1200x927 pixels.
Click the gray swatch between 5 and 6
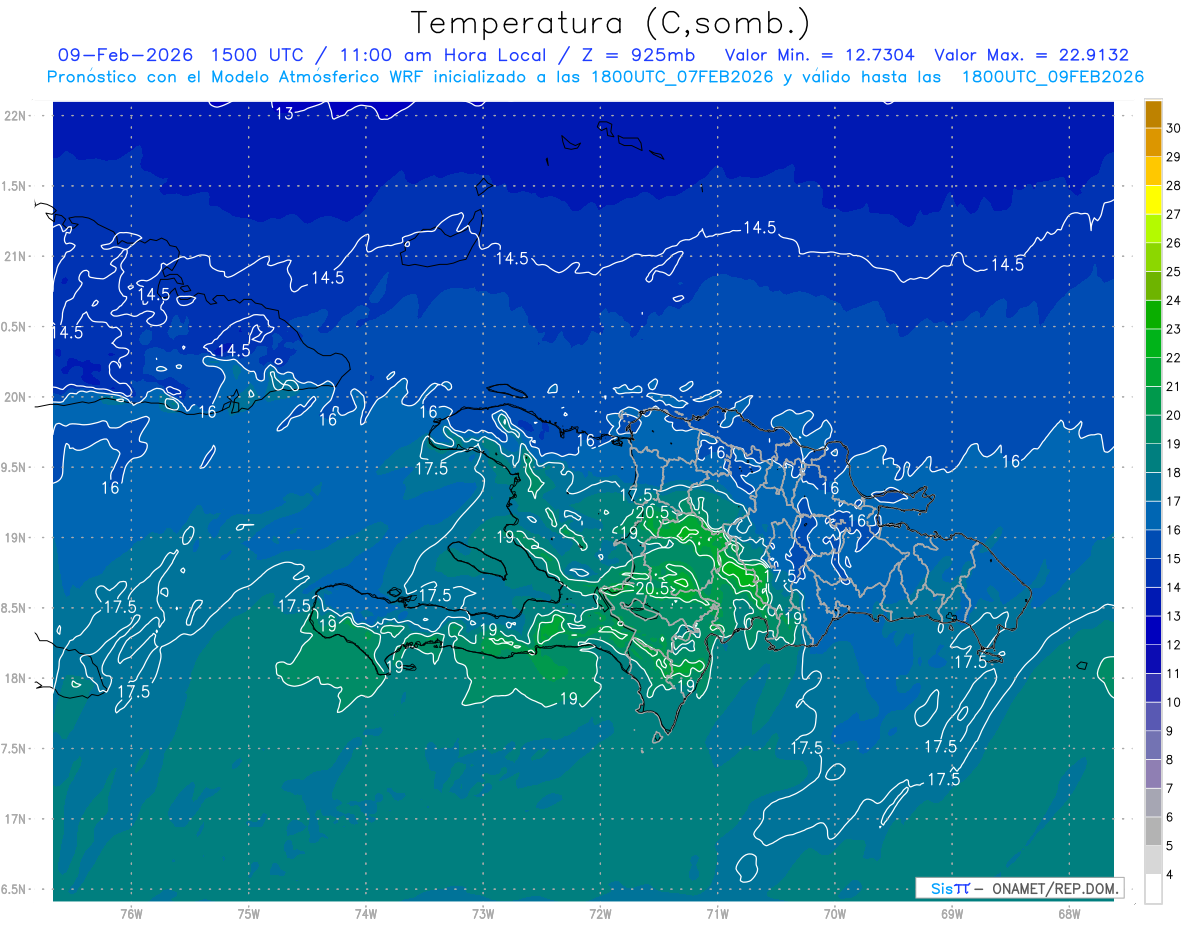[1154, 832]
